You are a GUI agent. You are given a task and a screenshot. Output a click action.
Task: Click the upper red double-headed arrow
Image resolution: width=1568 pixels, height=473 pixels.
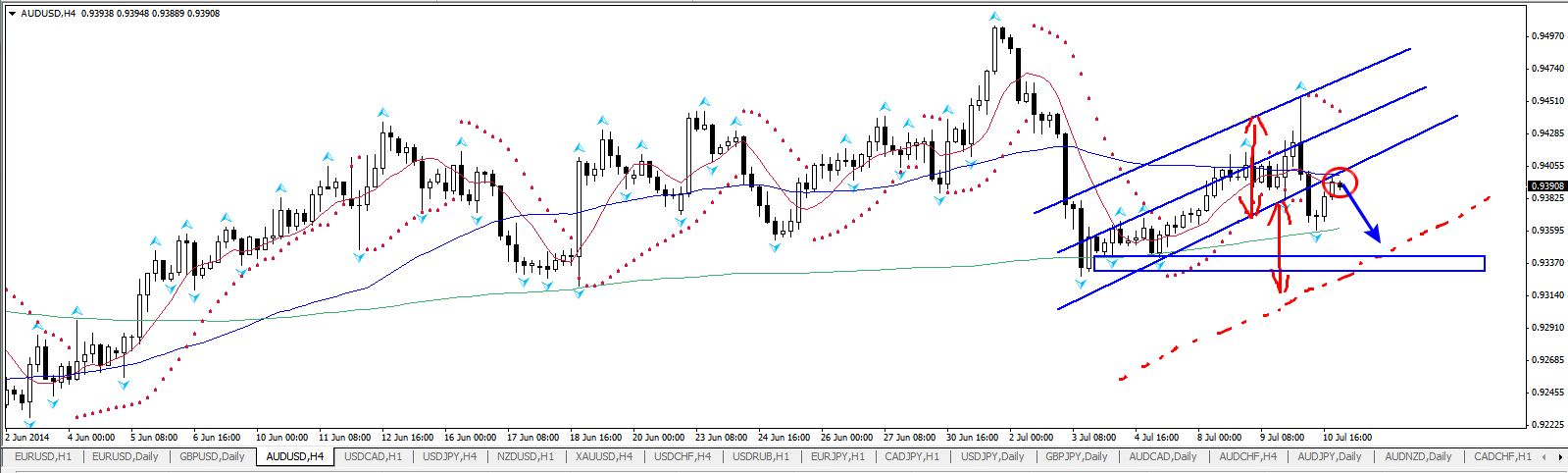tap(1251, 167)
